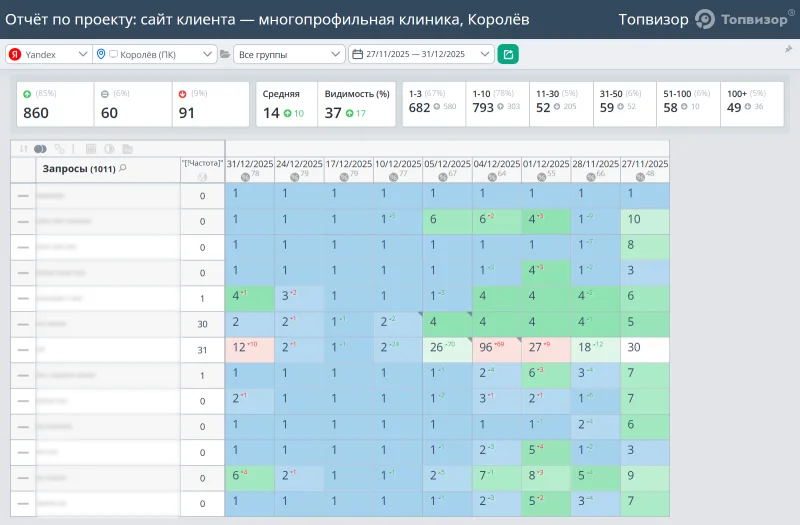Select the 1-3 positions filter card
This screenshot has width=800, height=525.
pyautogui.click(x=434, y=104)
